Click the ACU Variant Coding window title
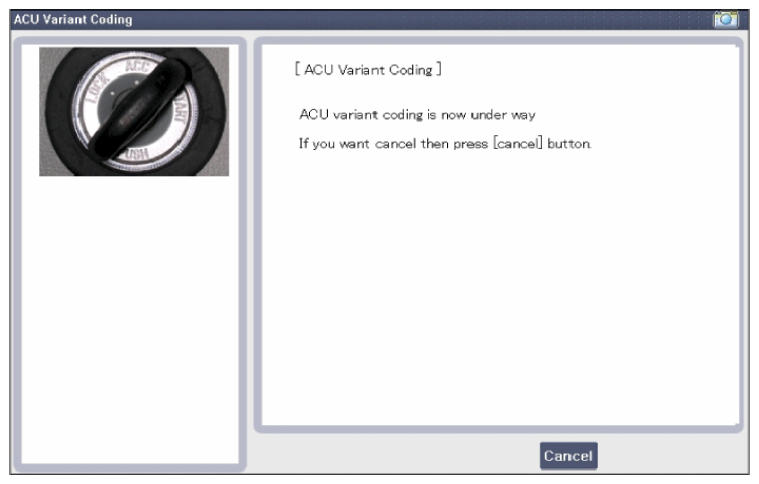This screenshot has width=759, height=484. point(73,19)
